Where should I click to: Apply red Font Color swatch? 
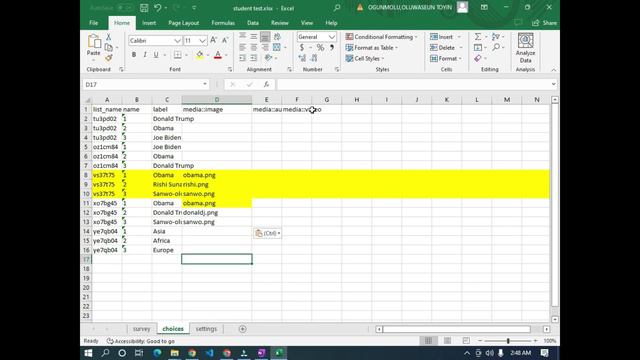(218, 55)
